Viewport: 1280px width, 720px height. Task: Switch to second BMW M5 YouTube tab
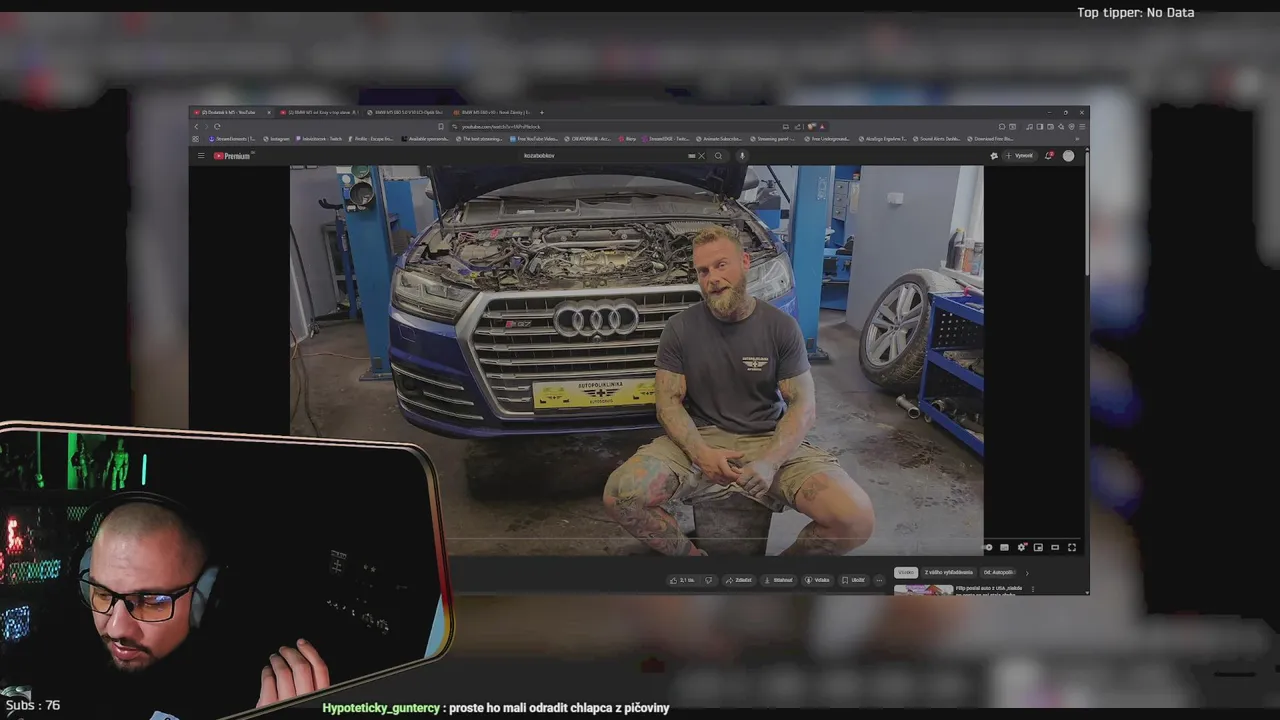point(319,112)
